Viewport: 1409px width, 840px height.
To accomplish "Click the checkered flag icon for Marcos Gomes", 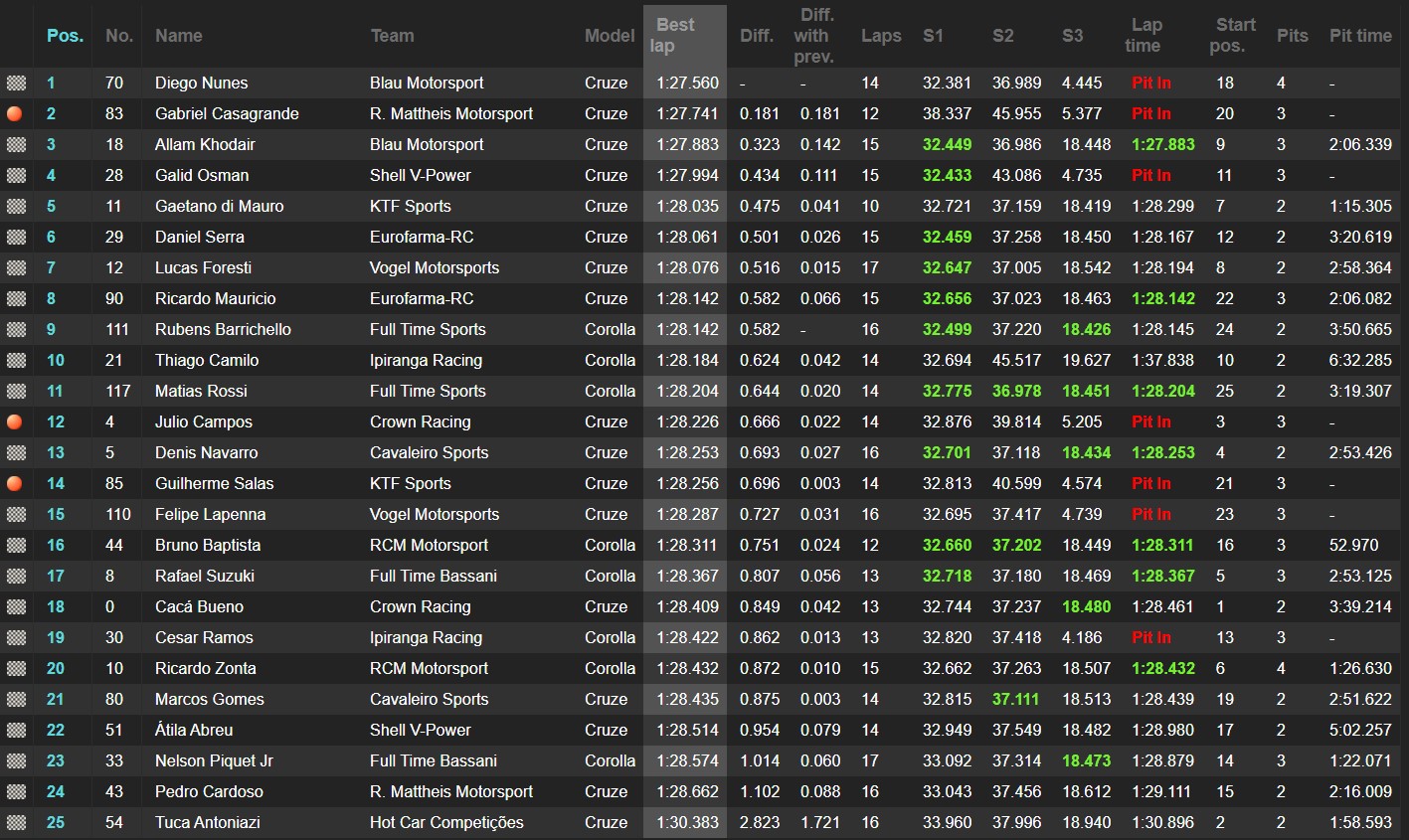I will pos(16,699).
